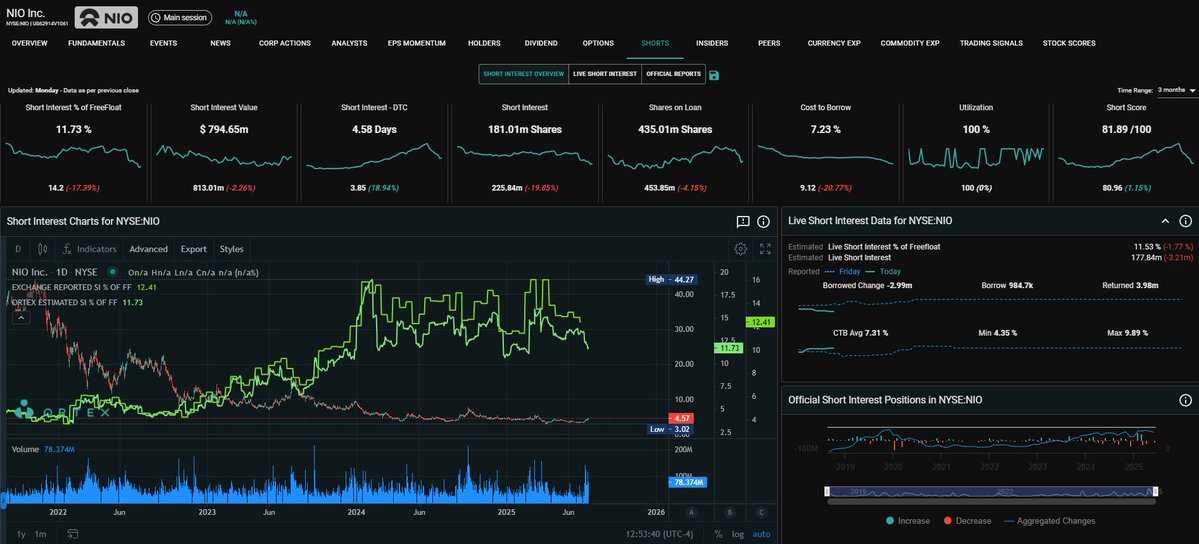Toggle the Friday reported line legend
This screenshot has width=1199, height=544.
pyautogui.click(x=843, y=272)
